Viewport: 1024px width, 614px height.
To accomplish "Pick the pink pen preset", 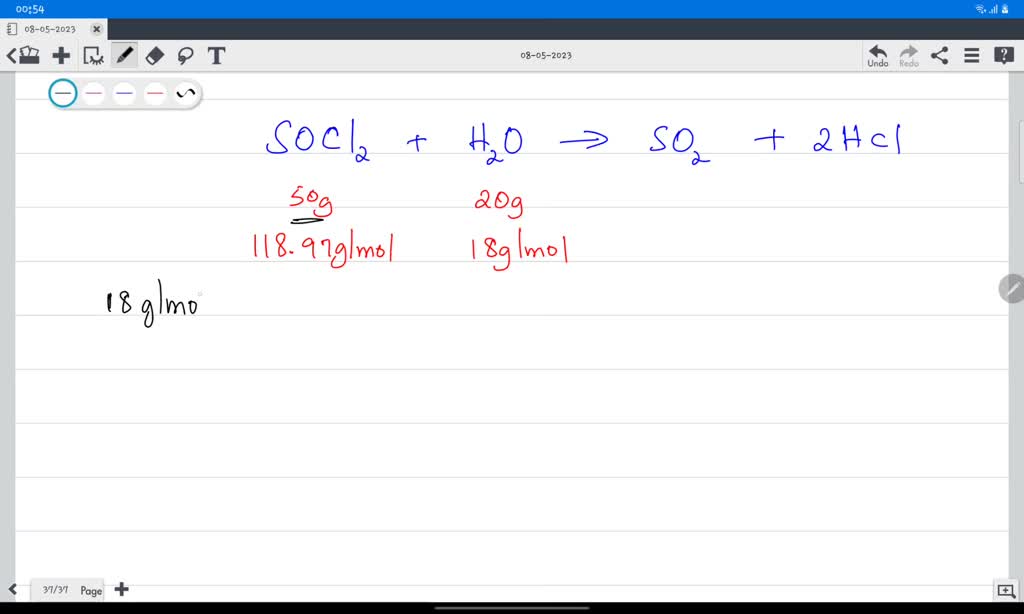I will (x=93, y=93).
